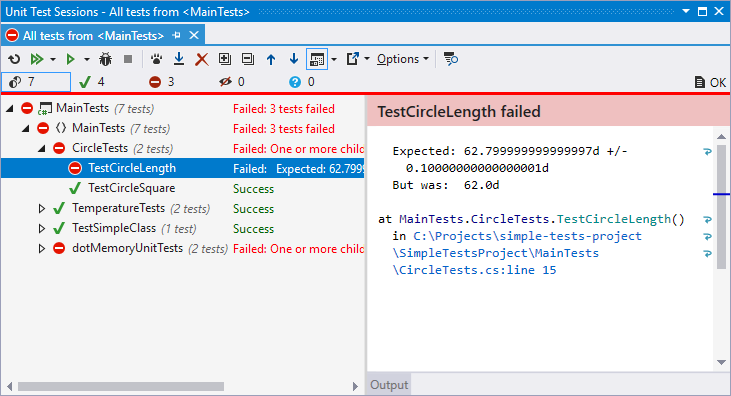This screenshot has height=396, width=731.
Task: Select TemperatureTests in the tree
Action: click(x=118, y=208)
